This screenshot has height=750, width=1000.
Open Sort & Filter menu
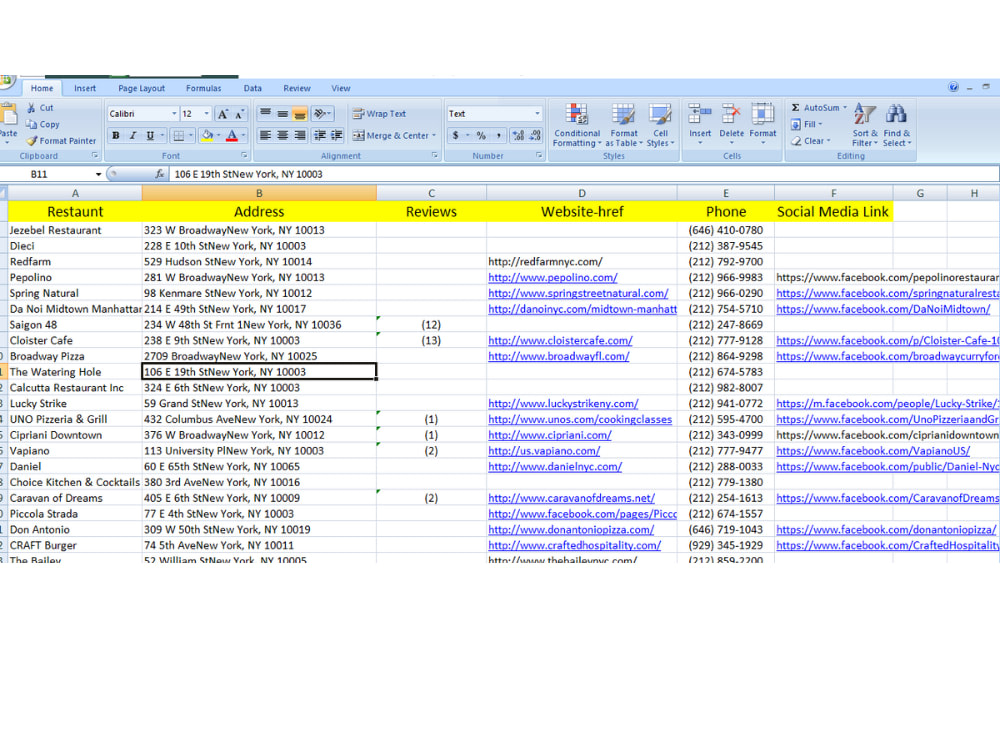[865, 125]
